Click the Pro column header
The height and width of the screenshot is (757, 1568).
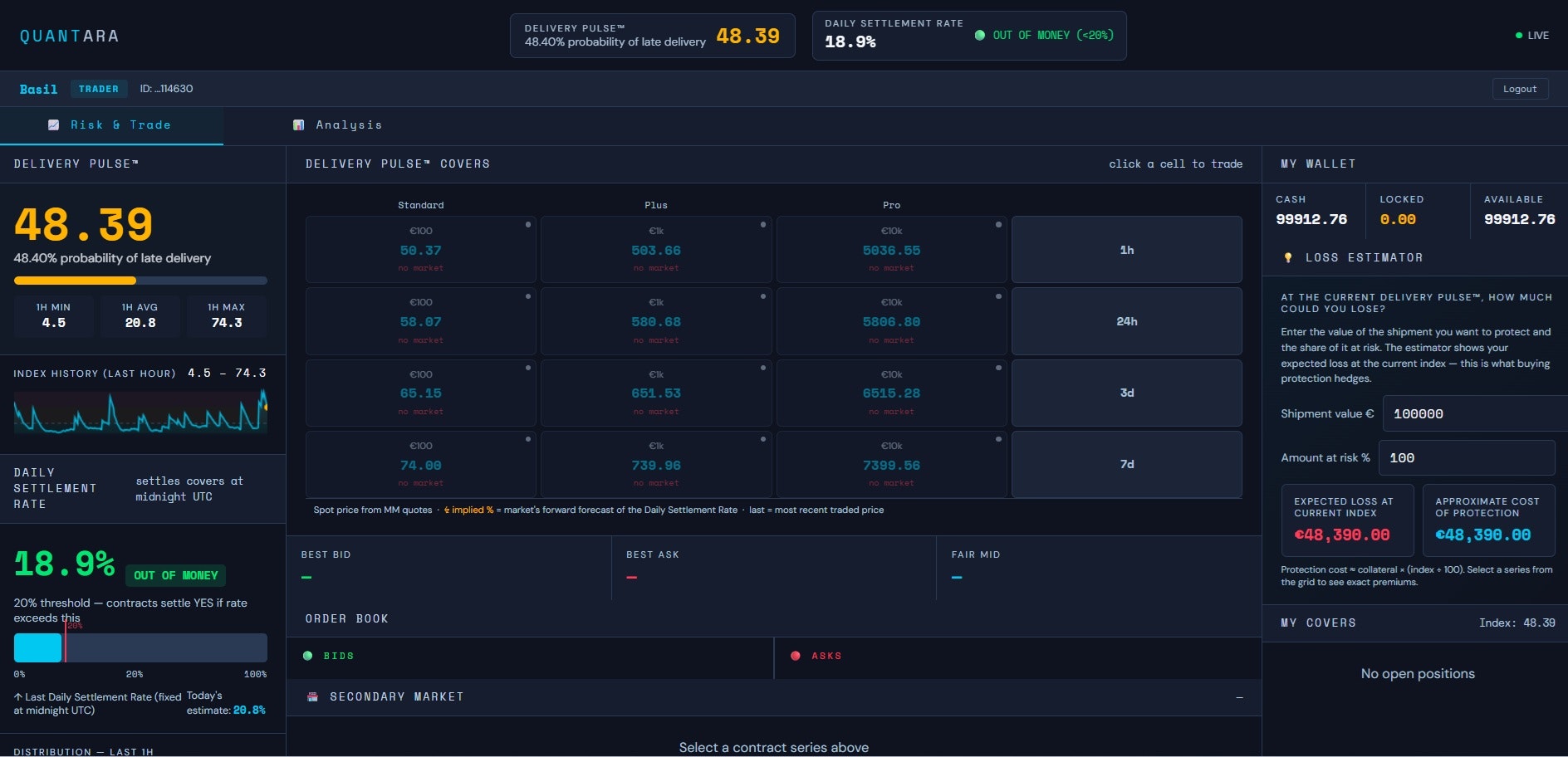click(891, 205)
